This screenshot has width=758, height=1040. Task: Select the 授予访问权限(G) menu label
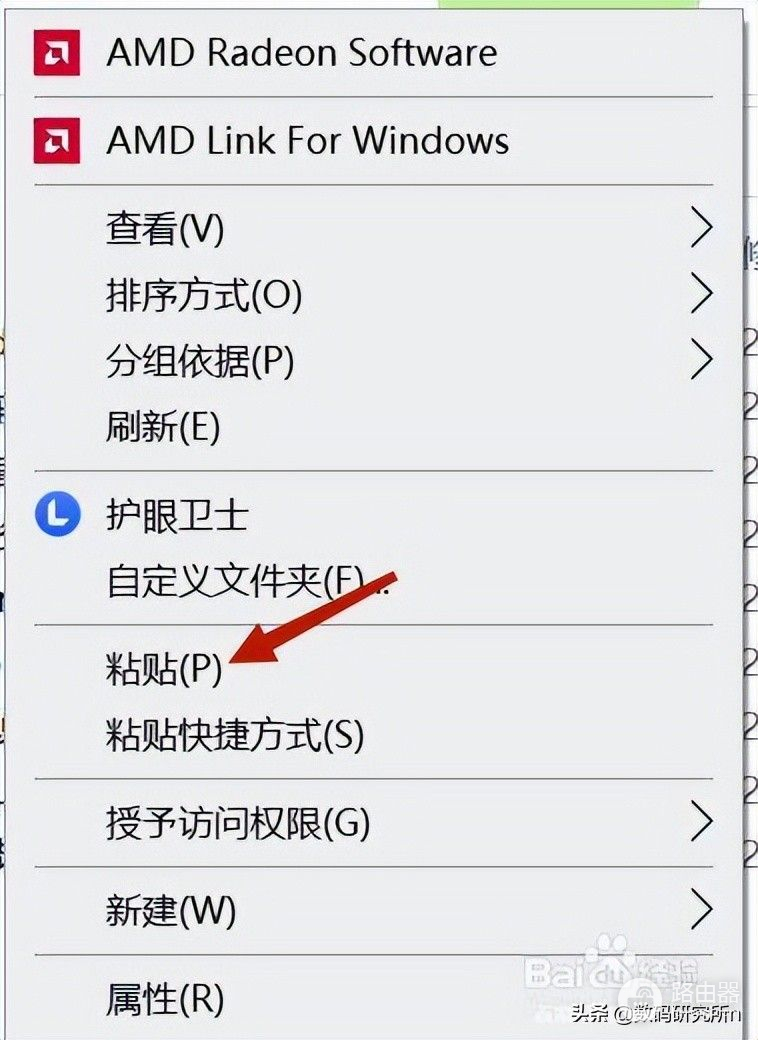click(237, 822)
